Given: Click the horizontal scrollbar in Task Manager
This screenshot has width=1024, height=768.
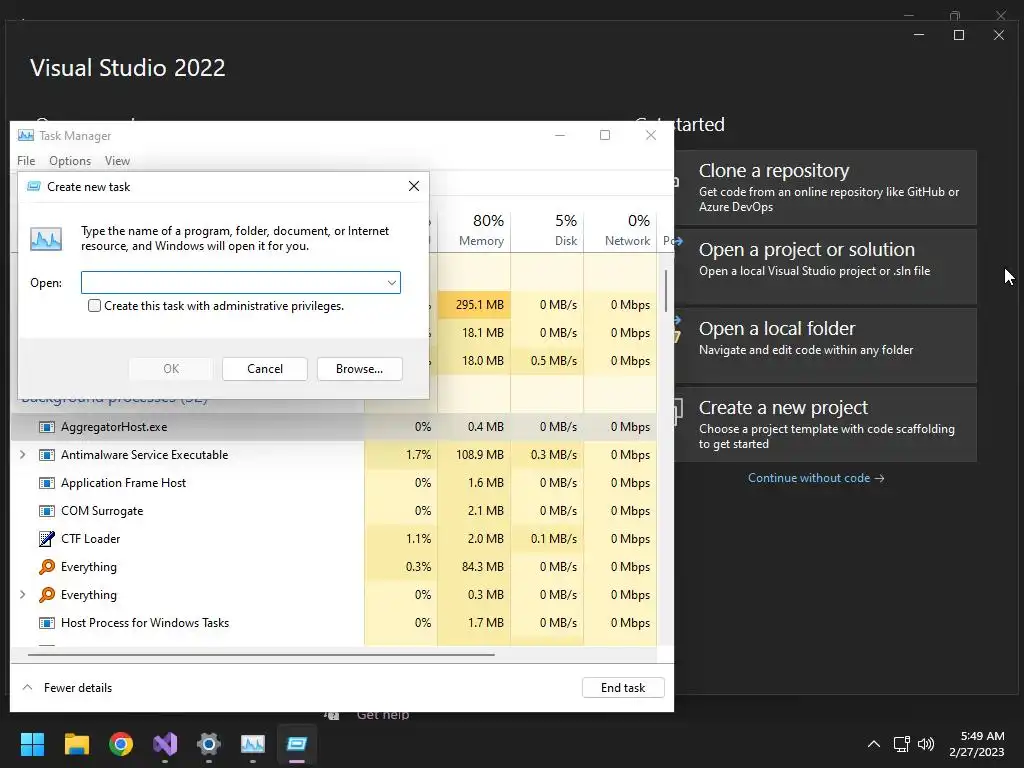Looking at the screenshot, I should pyautogui.click(x=261, y=654).
